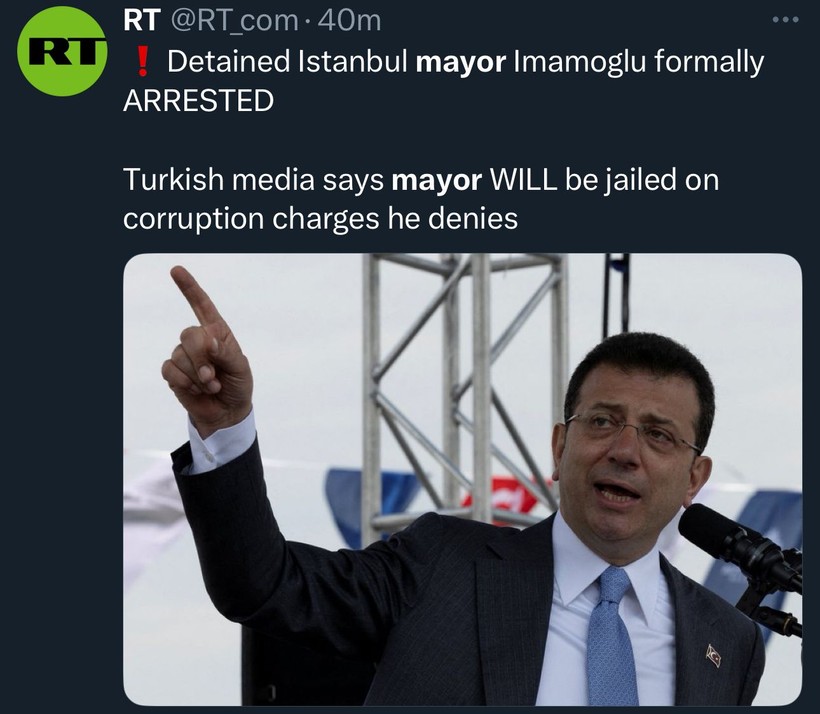This screenshot has height=714, width=820.
Task: Click the 'Detained Istanbul' headline text
Action: (287, 61)
